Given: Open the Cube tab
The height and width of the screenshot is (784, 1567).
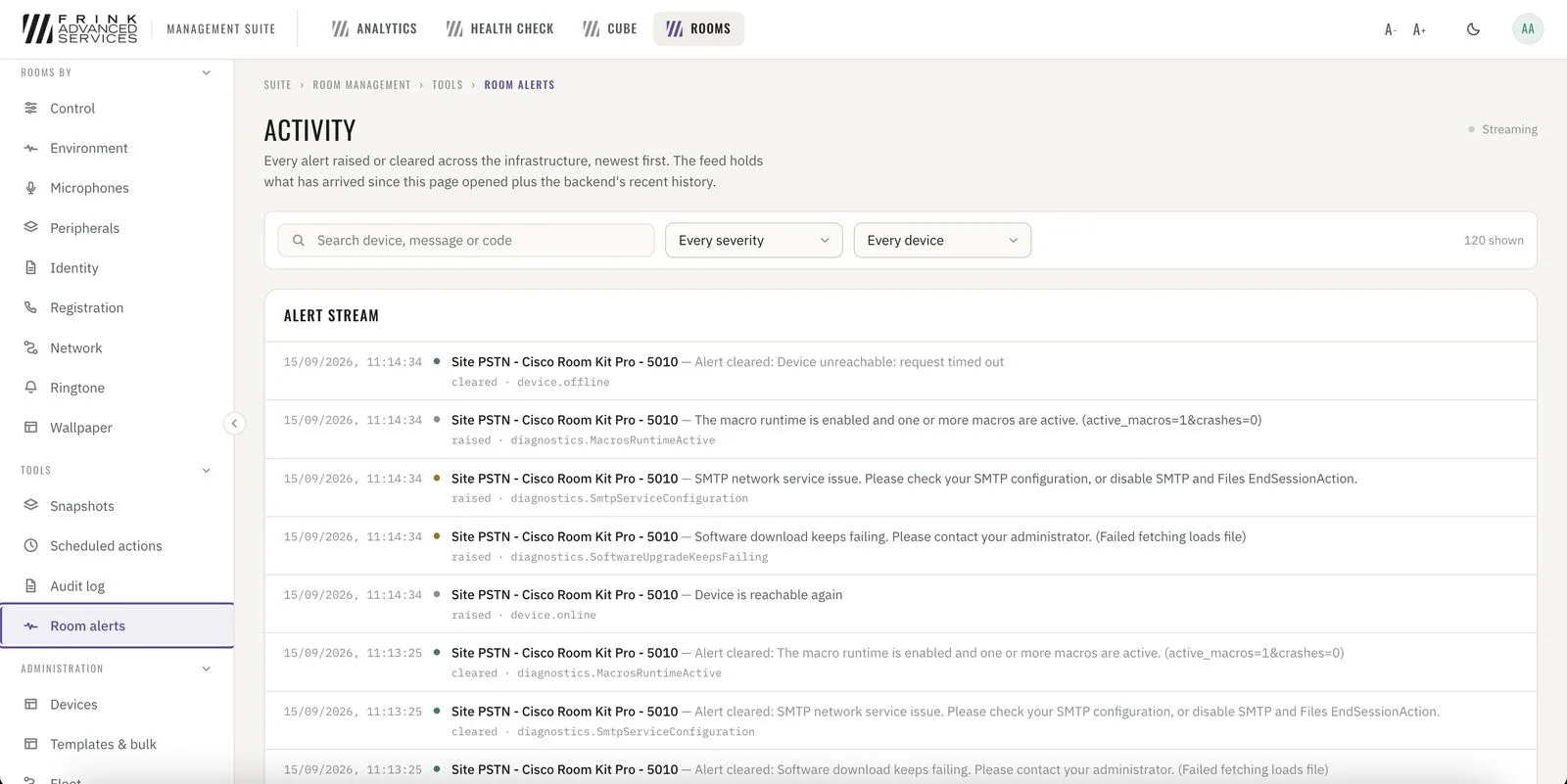Looking at the screenshot, I should click(x=610, y=29).
